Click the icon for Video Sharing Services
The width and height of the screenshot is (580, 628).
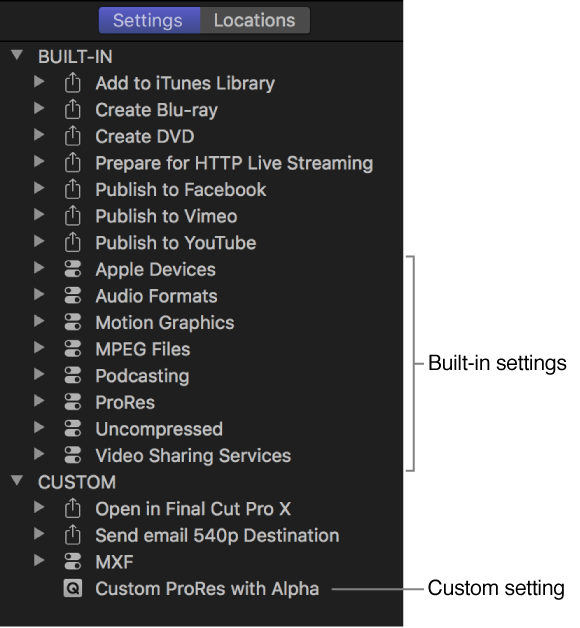coord(73,455)
